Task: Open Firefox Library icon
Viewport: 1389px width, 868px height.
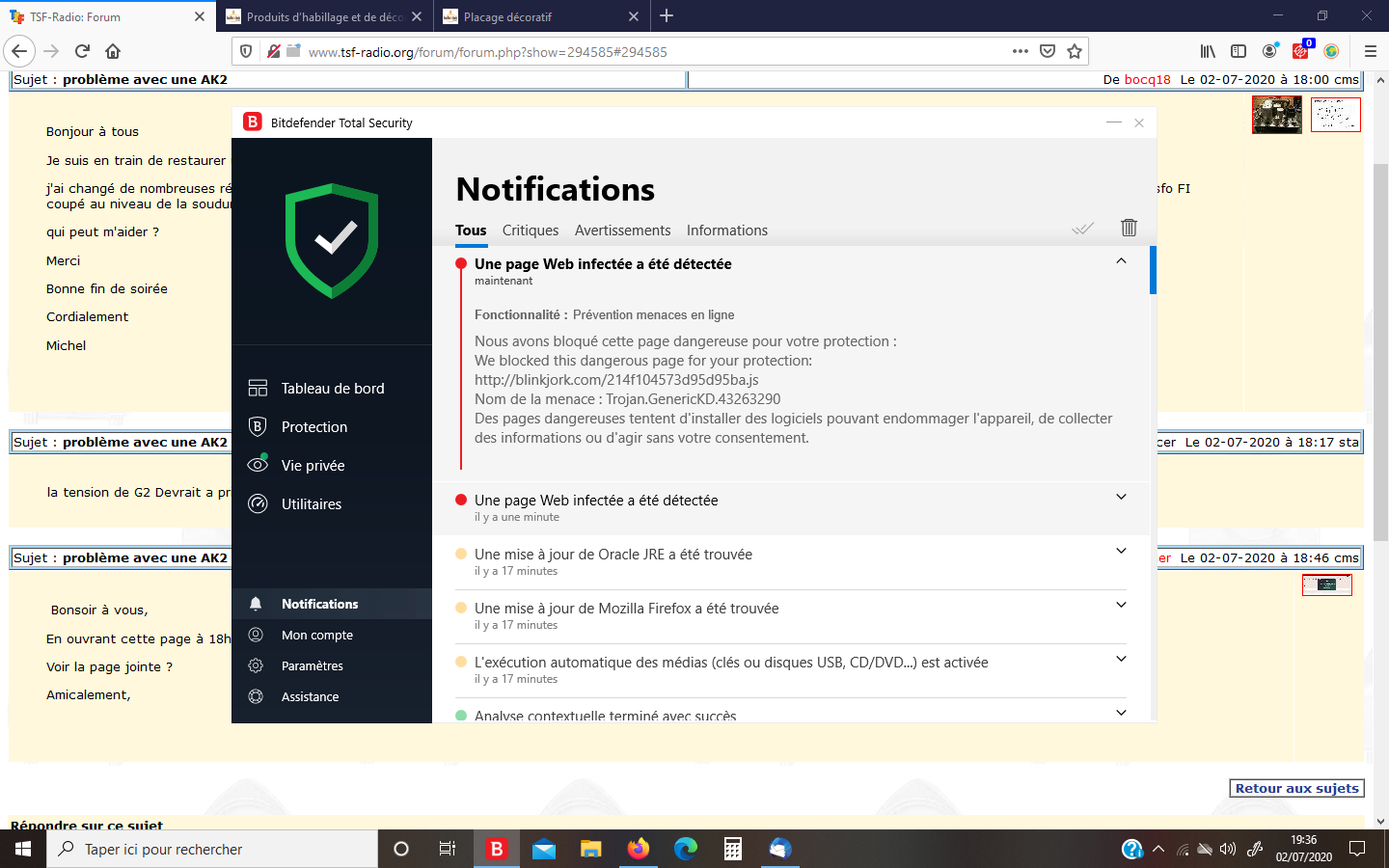Action: click(1208, 51)
